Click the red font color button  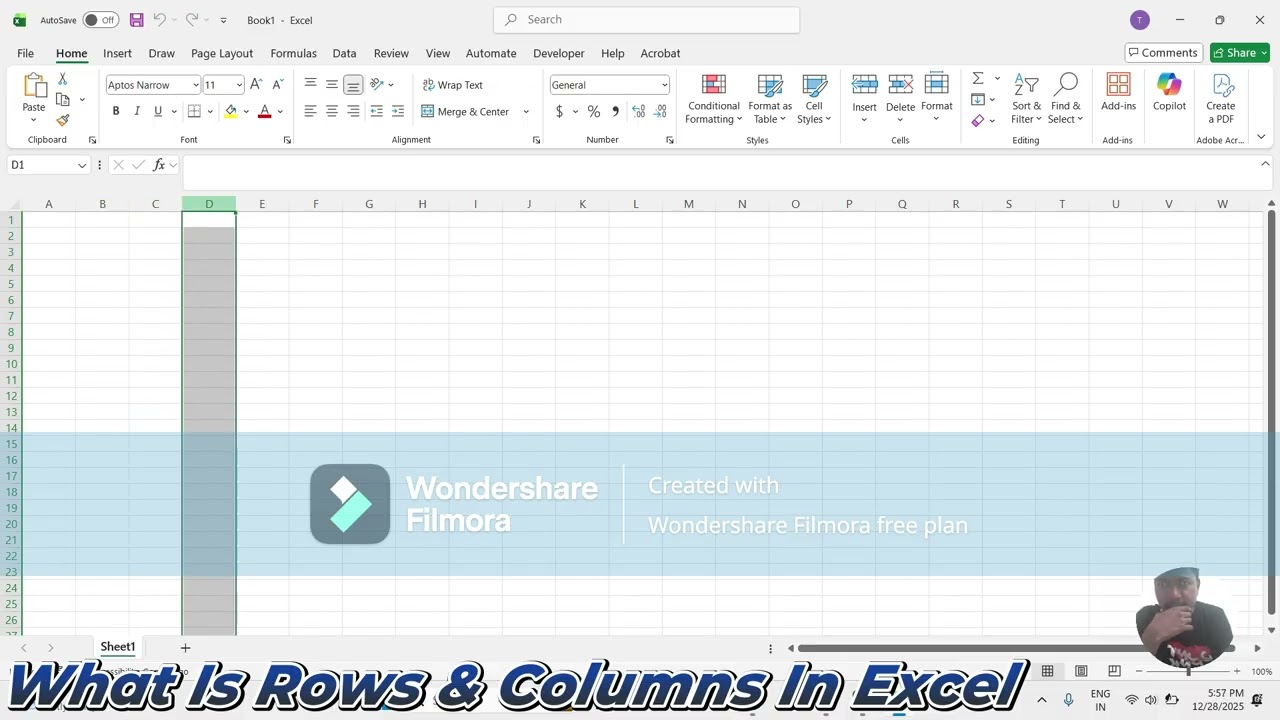point(265,111)
